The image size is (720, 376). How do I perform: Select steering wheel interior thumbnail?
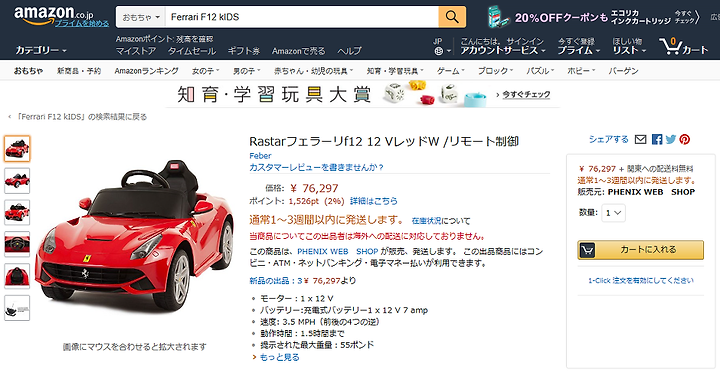pos(17,244)
